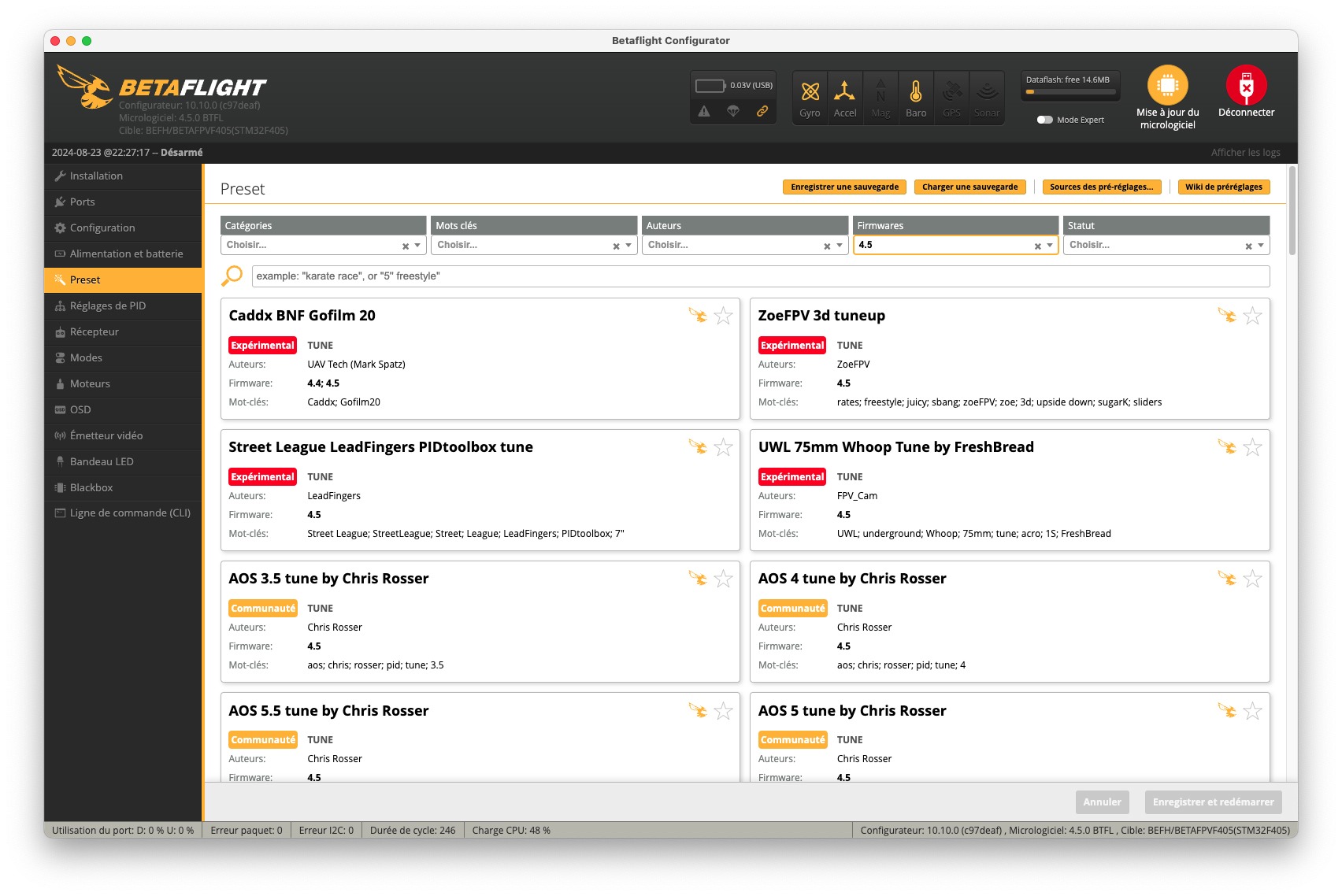Viewport: 1342px width, 896px height.
Task: Select the currently active Preset tab
Action: (x=123, y=280)
